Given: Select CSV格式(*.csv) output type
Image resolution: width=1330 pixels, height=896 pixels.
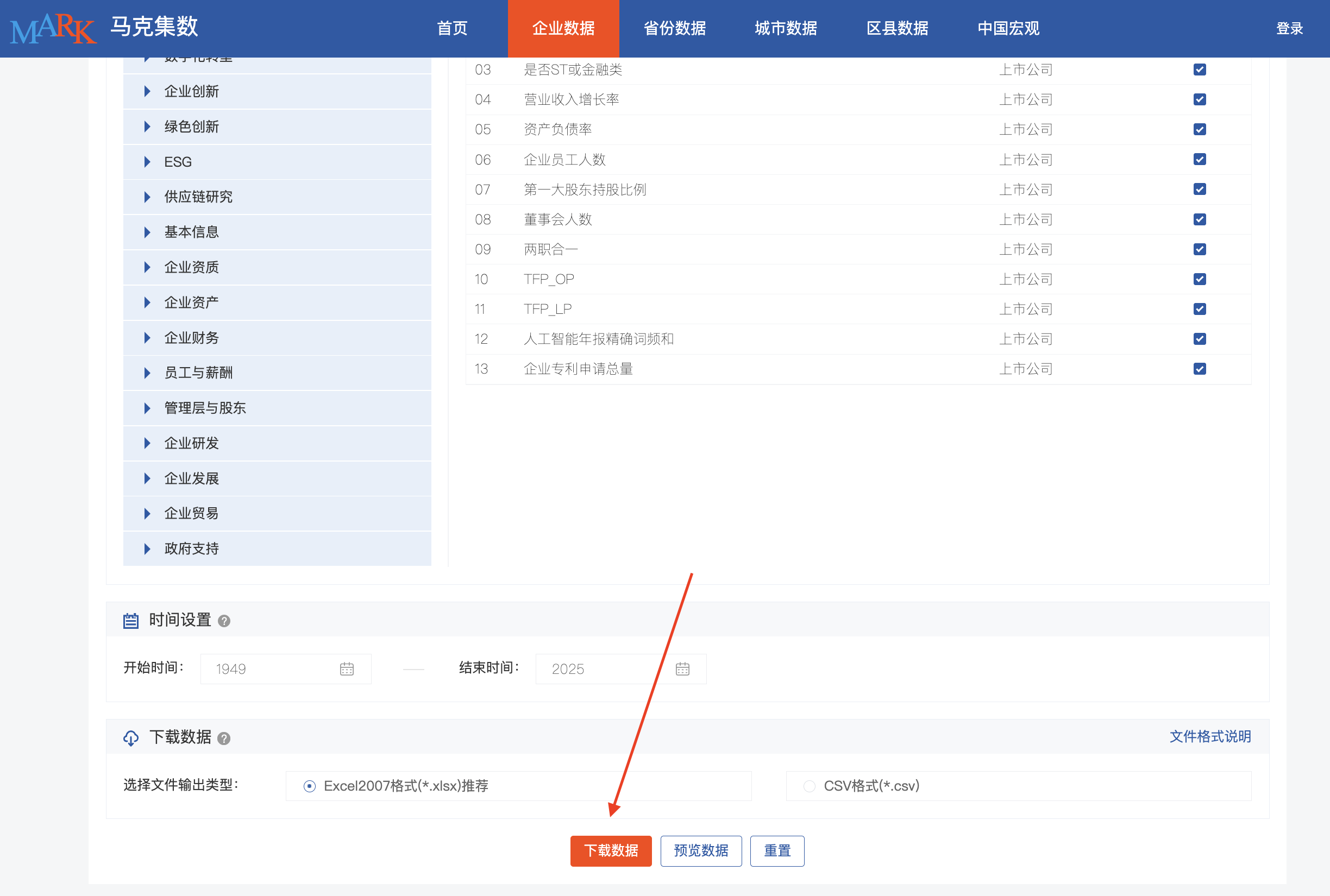Looking at the screenshot, I should click(809, 786).
